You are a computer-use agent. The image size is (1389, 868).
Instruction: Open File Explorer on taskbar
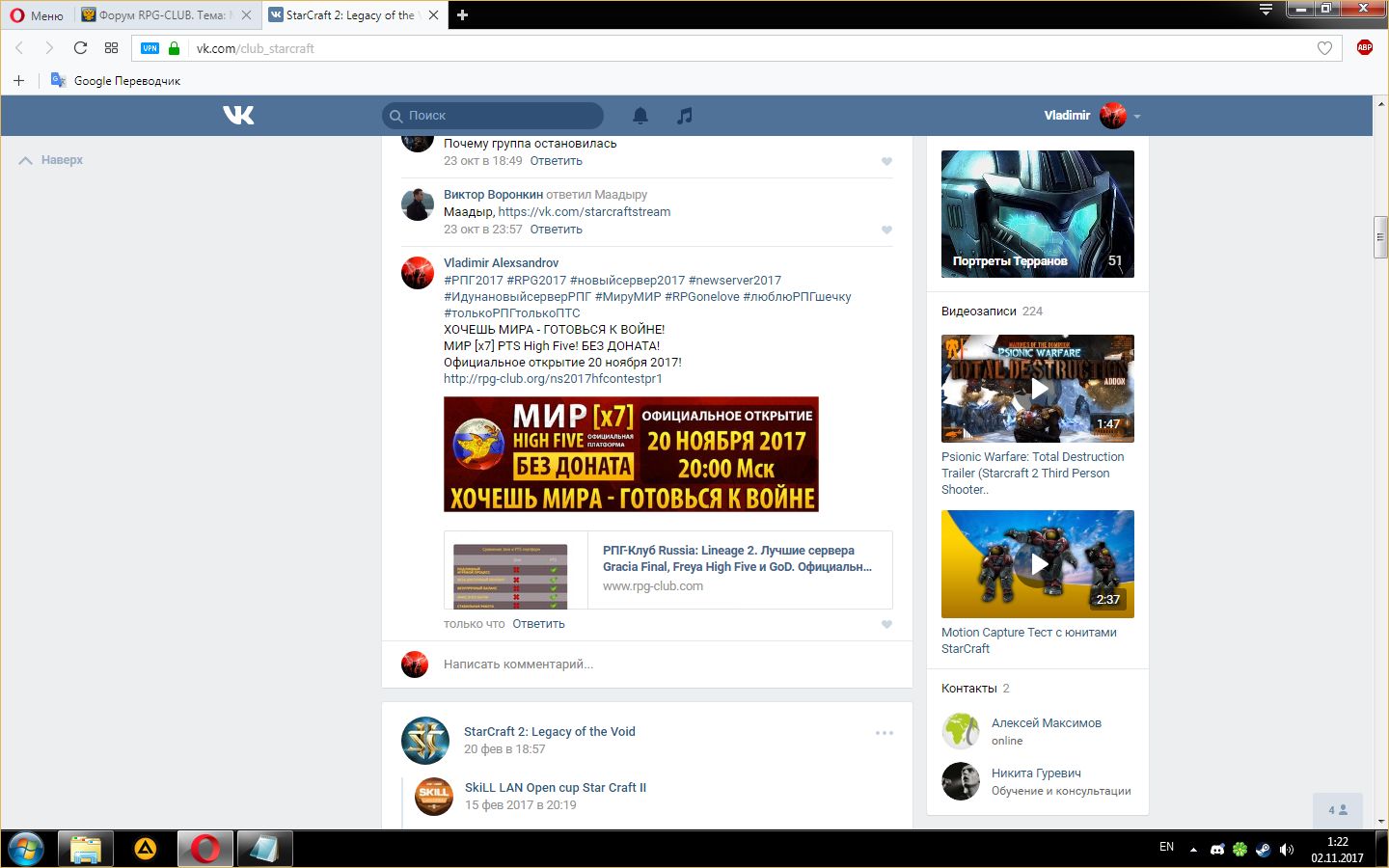point(86,850)
